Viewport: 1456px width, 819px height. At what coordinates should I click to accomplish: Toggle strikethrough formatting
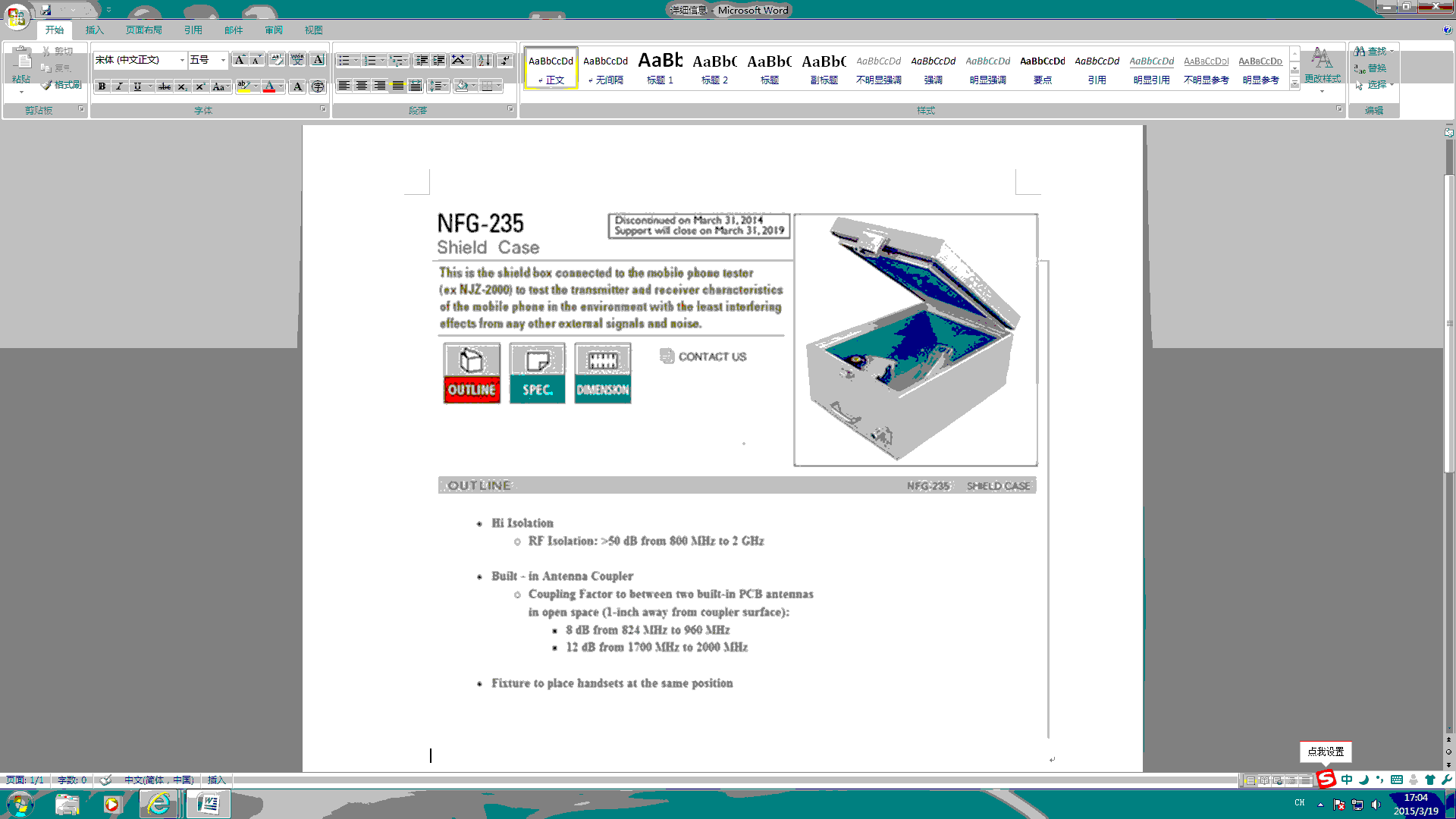(164, 86)
